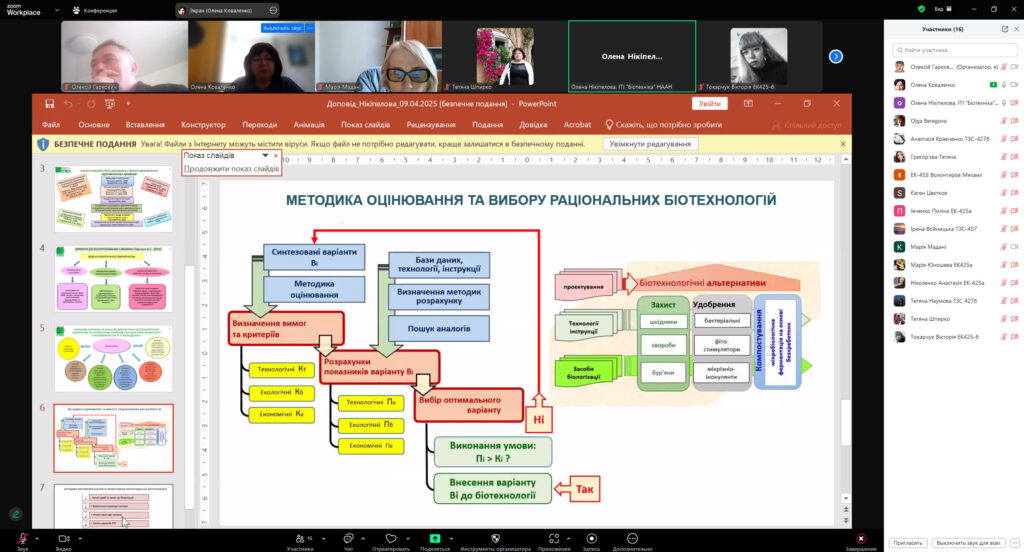
Task: Show next video tiles with blue arrow
Action: (x=836, y=57)
